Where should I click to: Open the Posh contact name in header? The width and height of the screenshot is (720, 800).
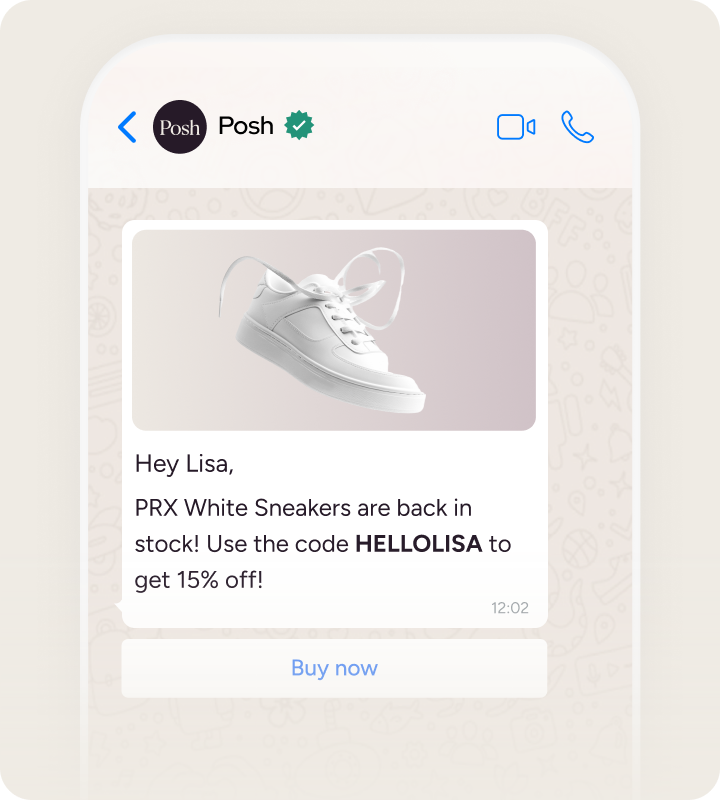click(246, 126)
